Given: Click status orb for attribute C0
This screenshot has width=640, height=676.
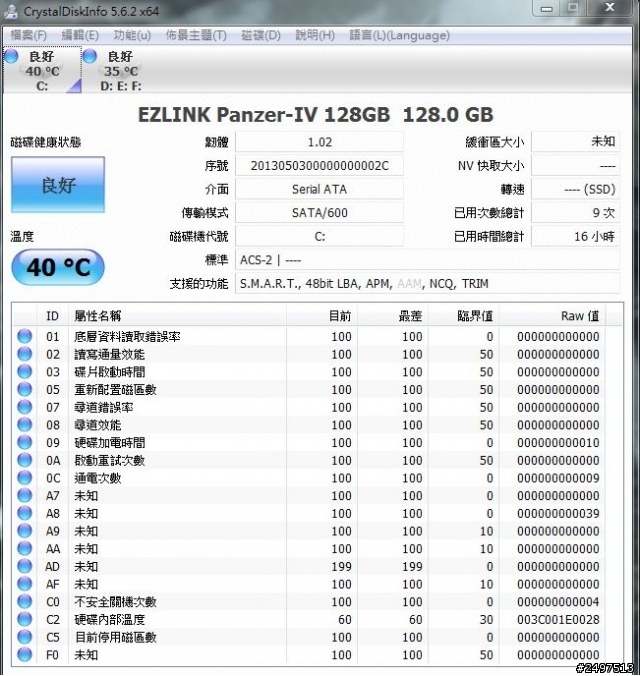Looking at the screenshot, I should click(x=25, y=601).
